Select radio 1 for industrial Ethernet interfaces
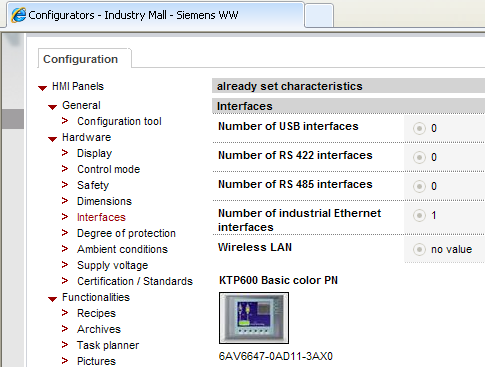This screenshot has width=485, height=367. [x=419, y=215]
